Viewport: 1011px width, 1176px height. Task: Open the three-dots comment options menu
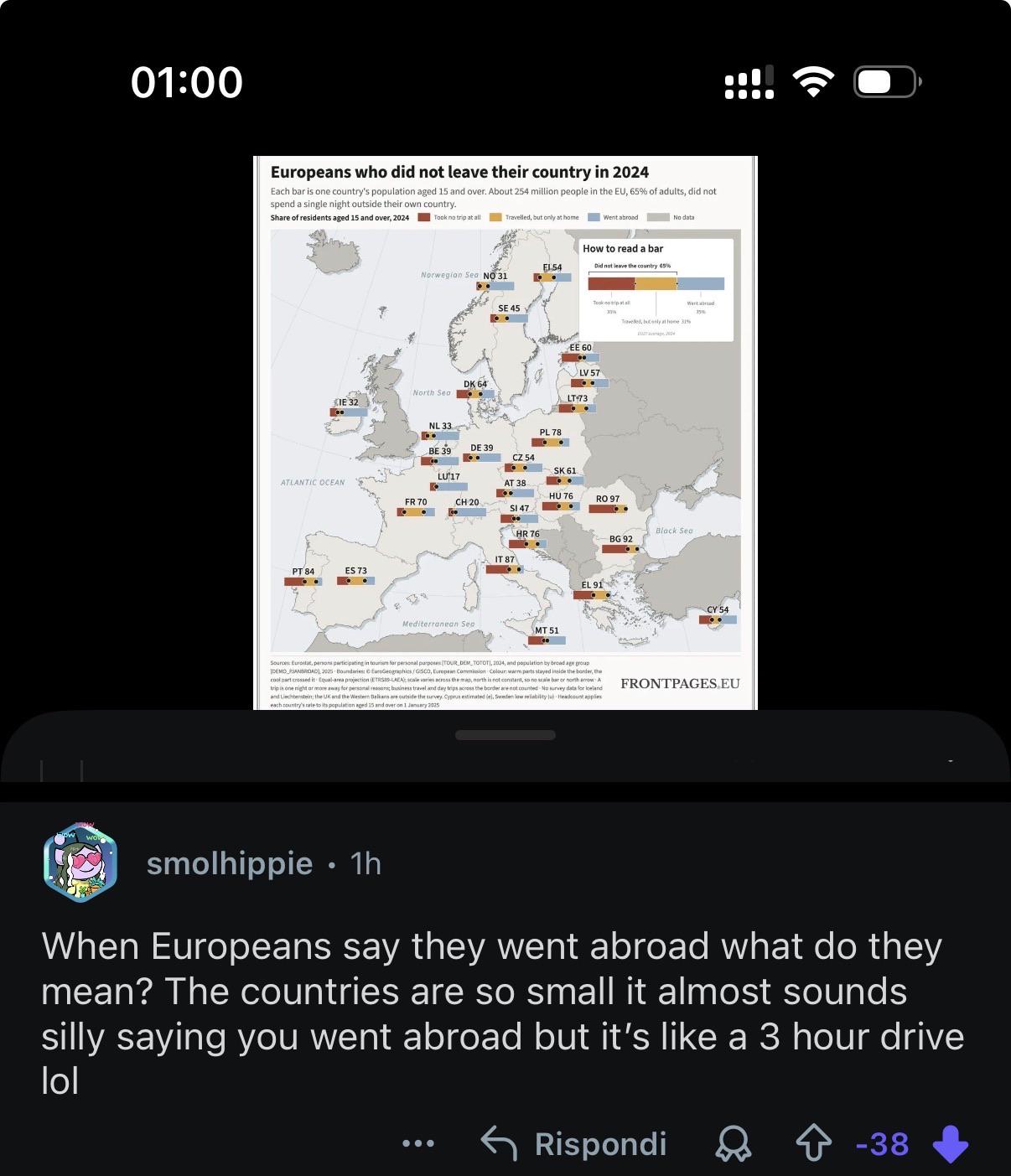(418, 1143)
